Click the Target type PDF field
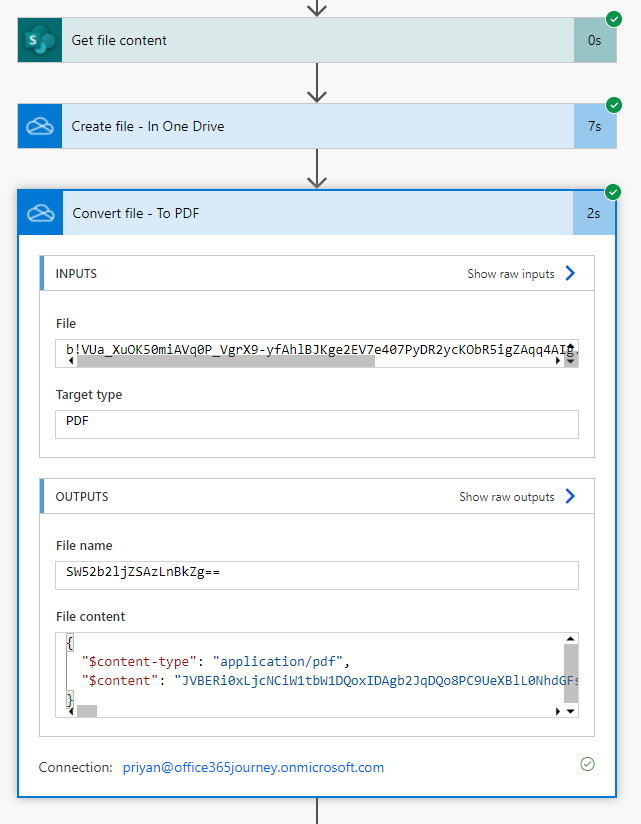This screenshot has height=824, width=641. tap(317, 424)
